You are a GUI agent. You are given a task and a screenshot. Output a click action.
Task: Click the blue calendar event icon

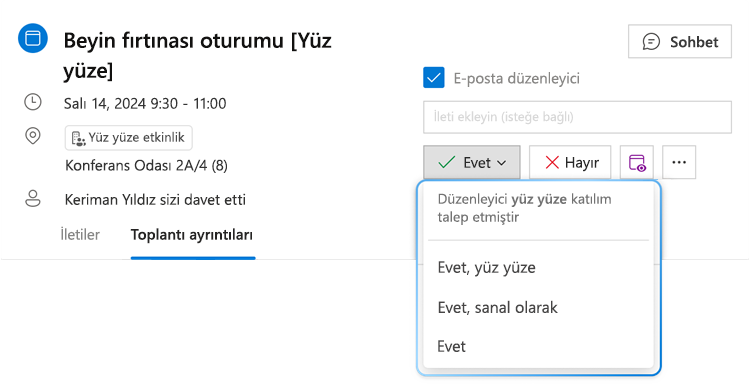pos(33,38)
